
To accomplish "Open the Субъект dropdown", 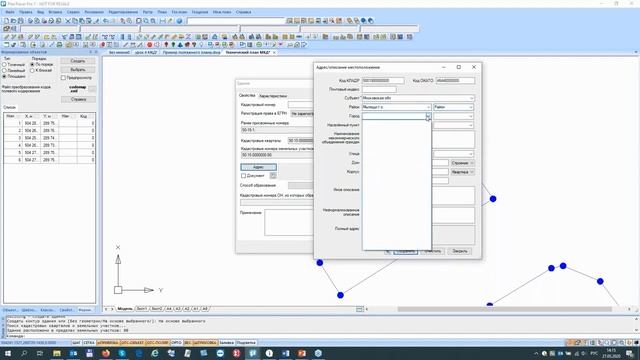I will [x=471, y=98].
